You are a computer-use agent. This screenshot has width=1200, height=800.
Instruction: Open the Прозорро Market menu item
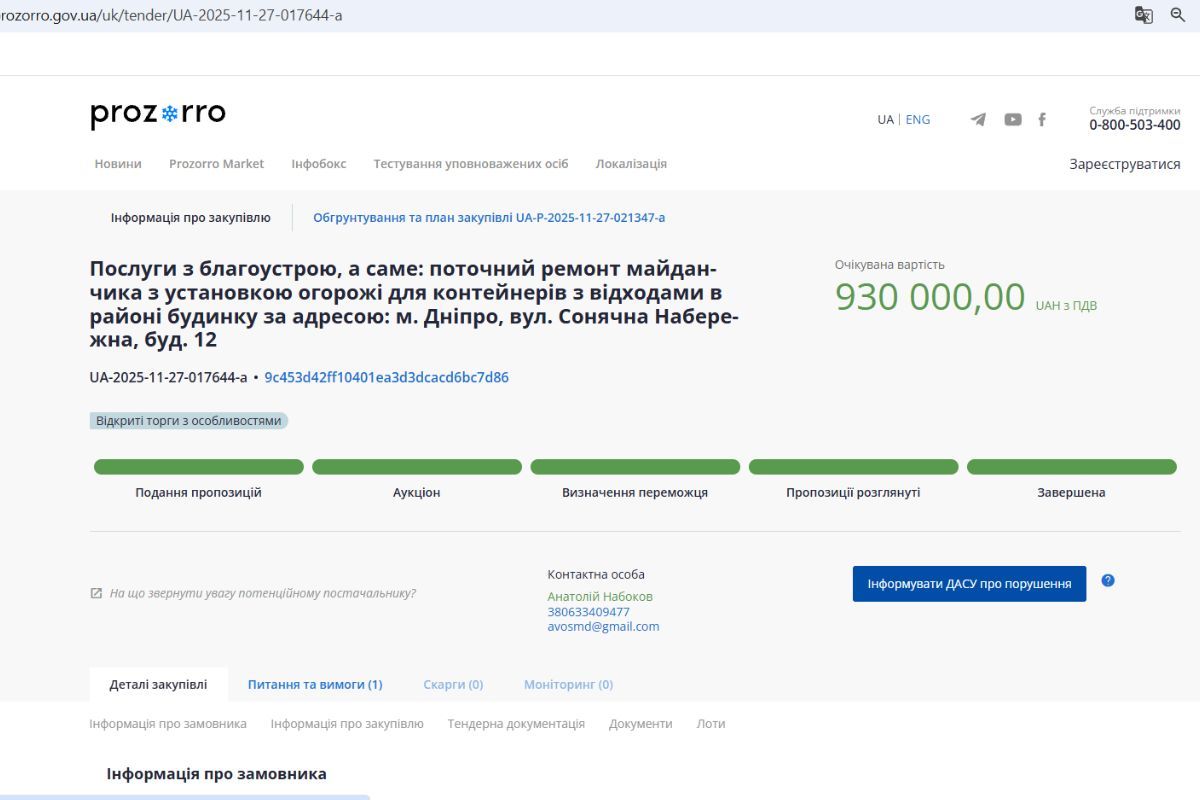tap(217, 163)
